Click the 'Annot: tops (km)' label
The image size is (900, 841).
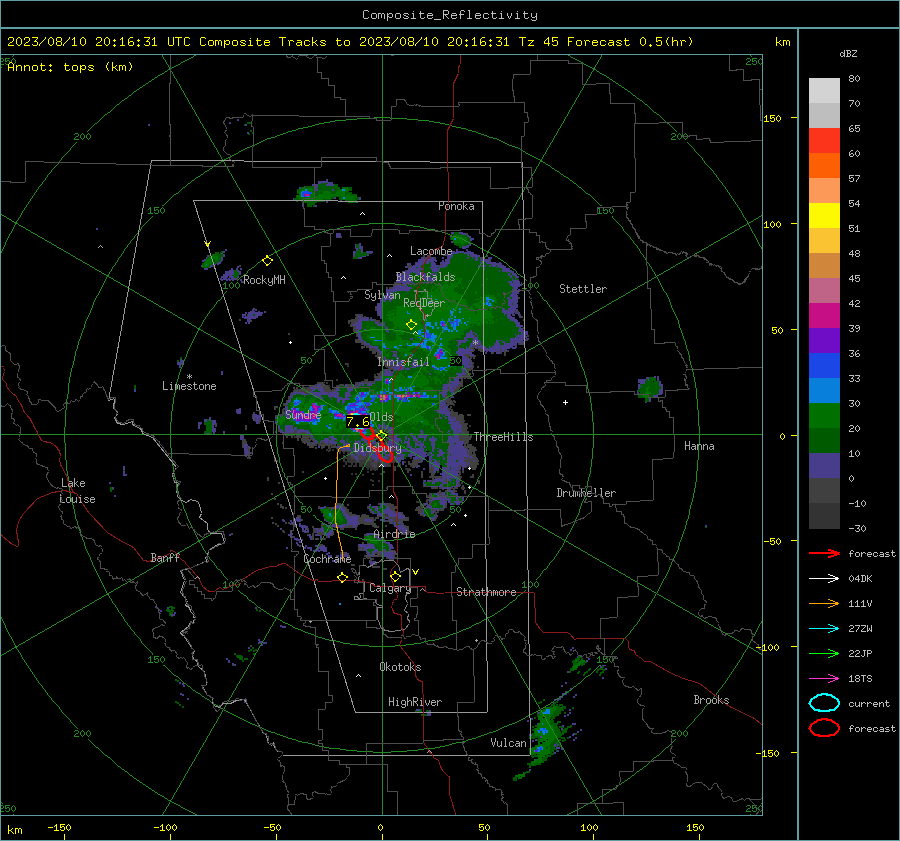[70, 67]
